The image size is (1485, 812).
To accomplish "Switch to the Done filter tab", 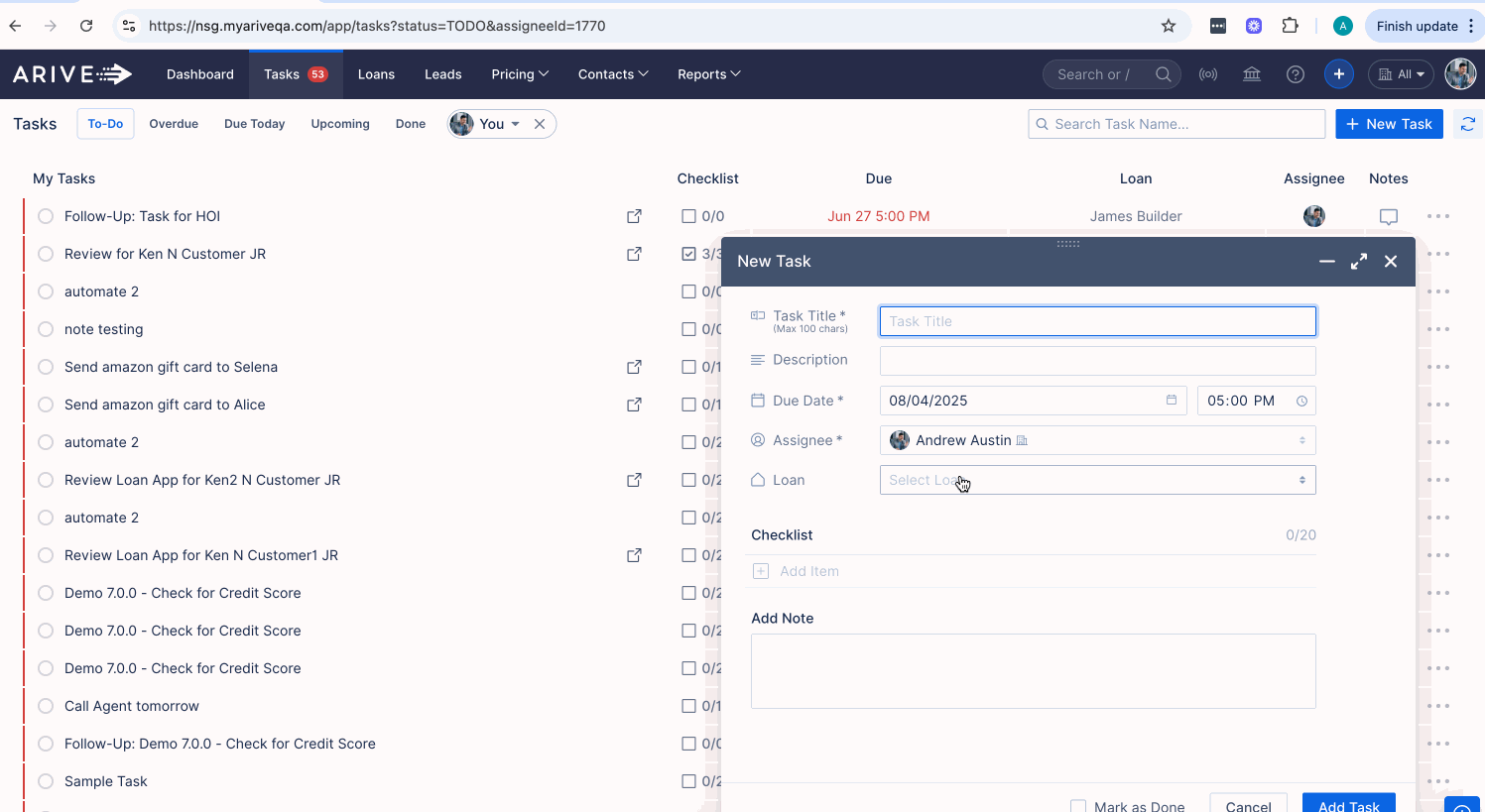I will 411,124.
